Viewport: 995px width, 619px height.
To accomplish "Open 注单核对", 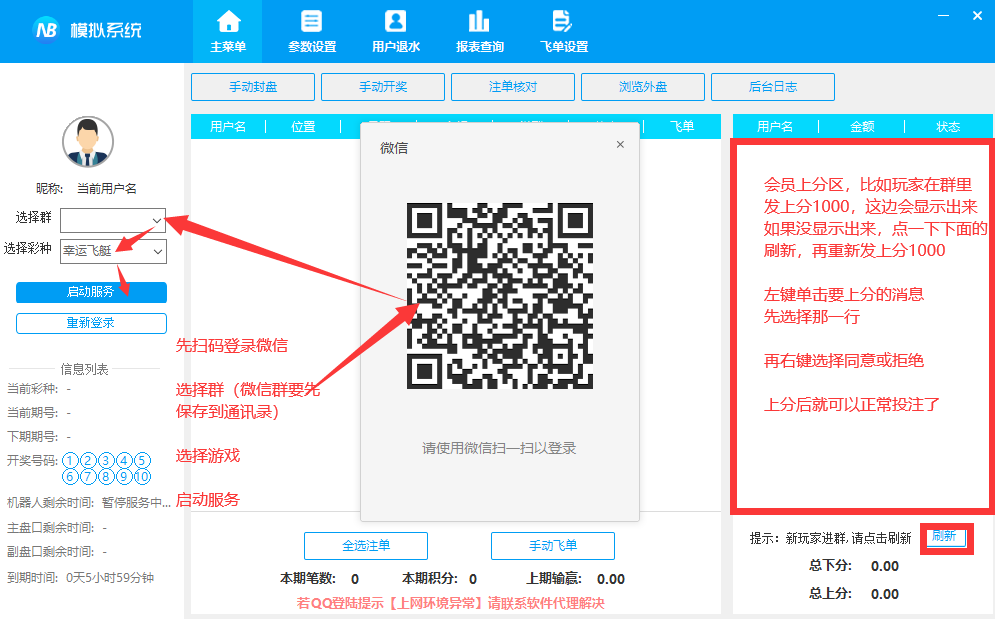I will click(513, 87).
